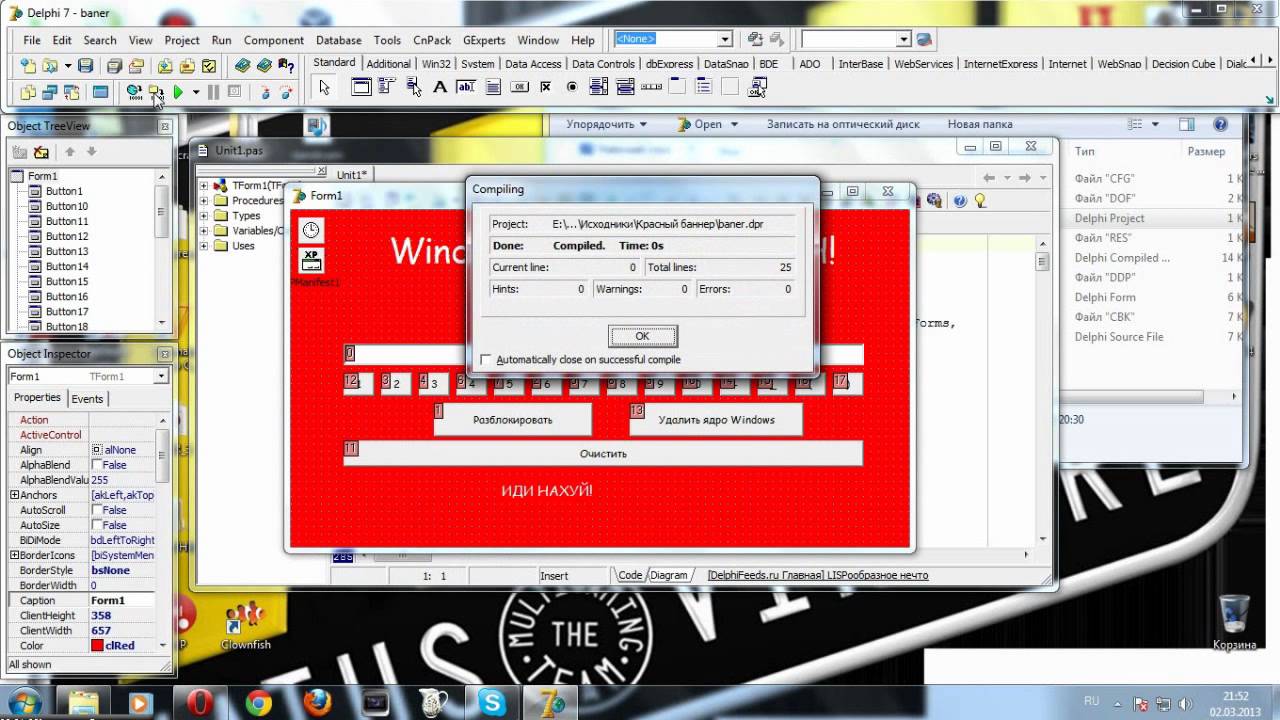Click the 'Очистить' button on the form
The height and width of the screenshot is (720, 1280).
coord(603,453)
